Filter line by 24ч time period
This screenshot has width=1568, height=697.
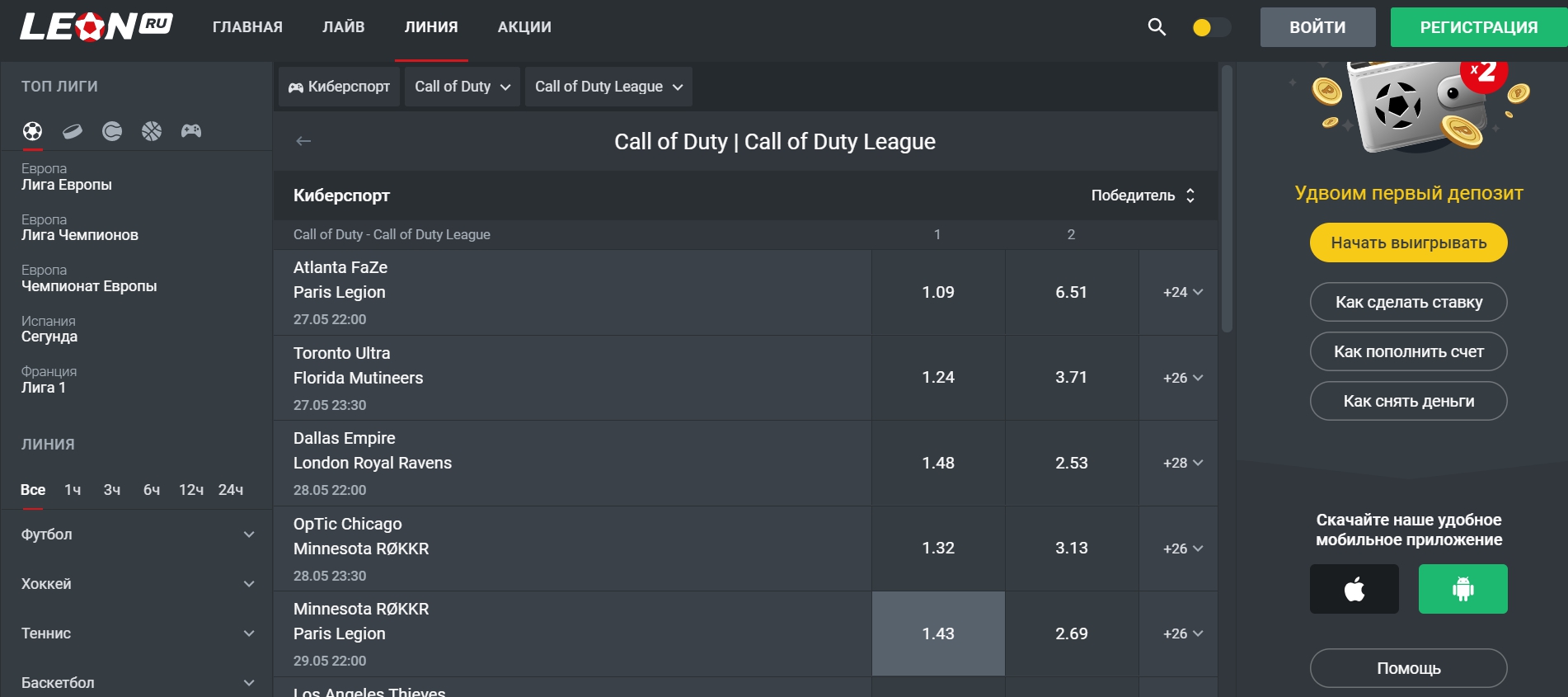pos(231,490)
